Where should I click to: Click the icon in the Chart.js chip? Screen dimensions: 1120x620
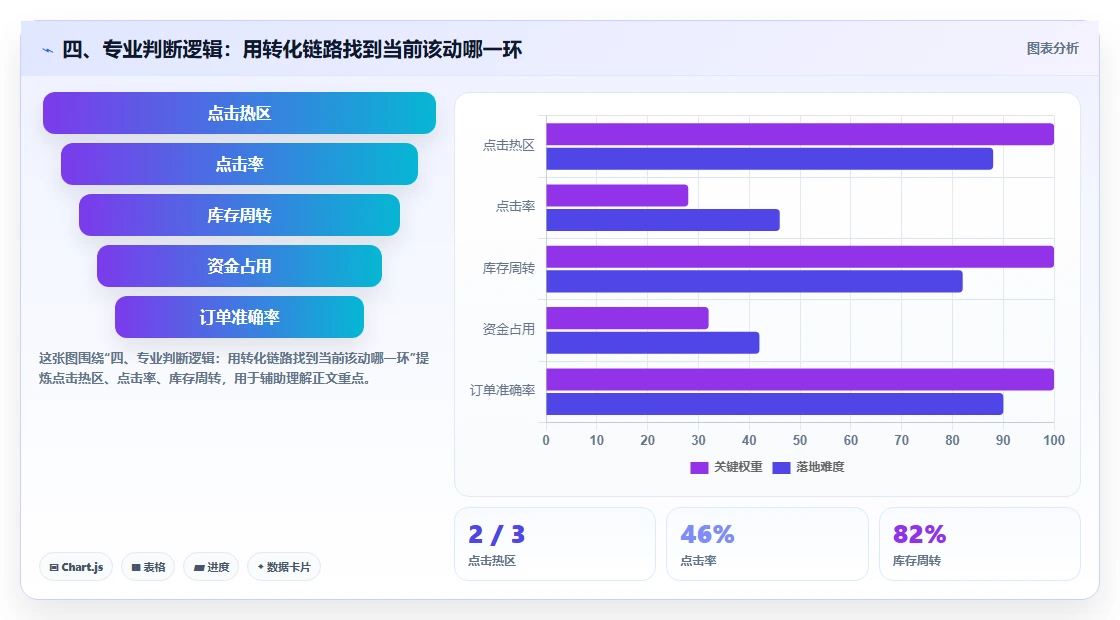[54, 568]
